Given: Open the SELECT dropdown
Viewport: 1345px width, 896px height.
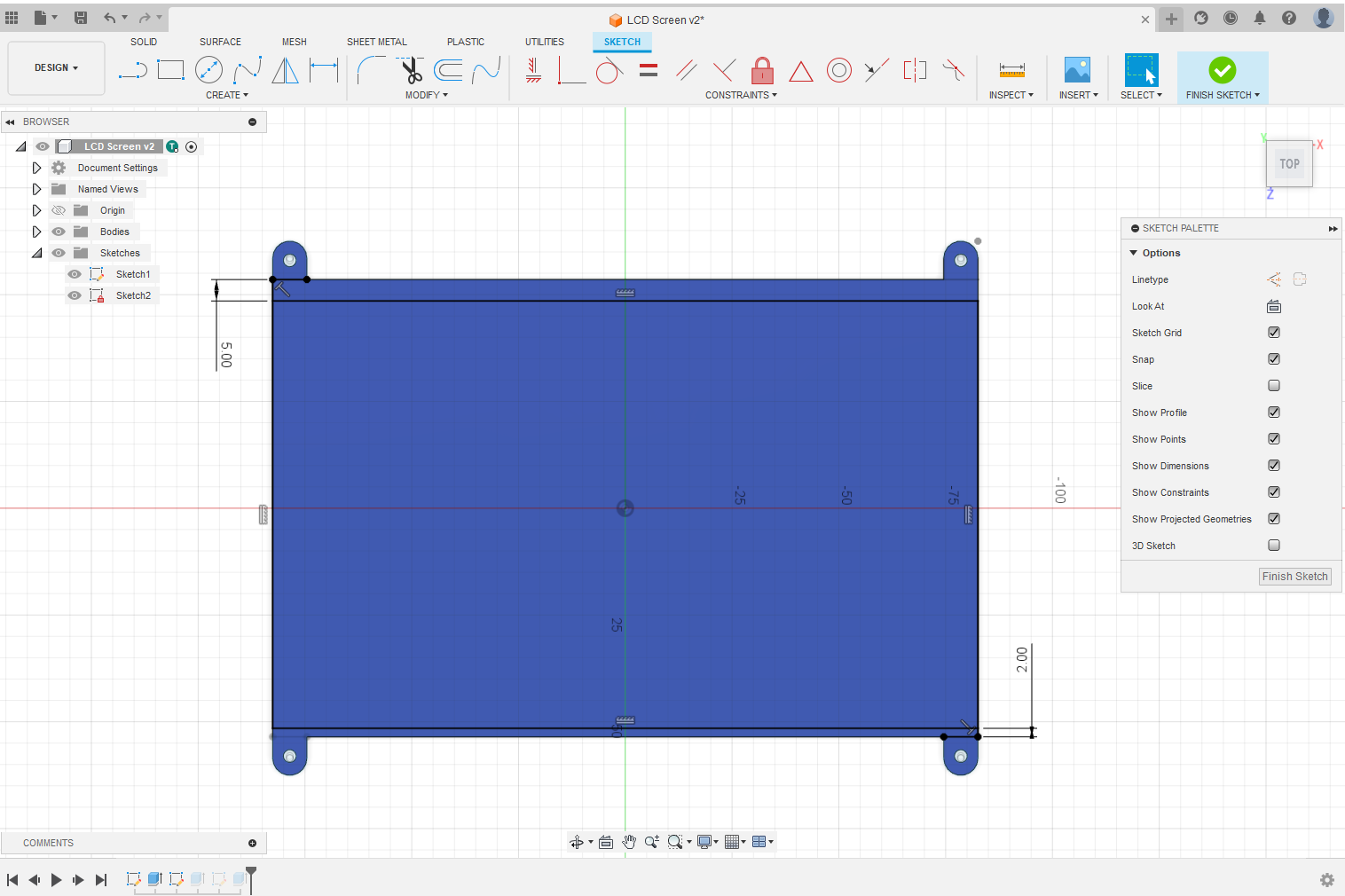Looking at the screenshot, I should [1142, 95].
